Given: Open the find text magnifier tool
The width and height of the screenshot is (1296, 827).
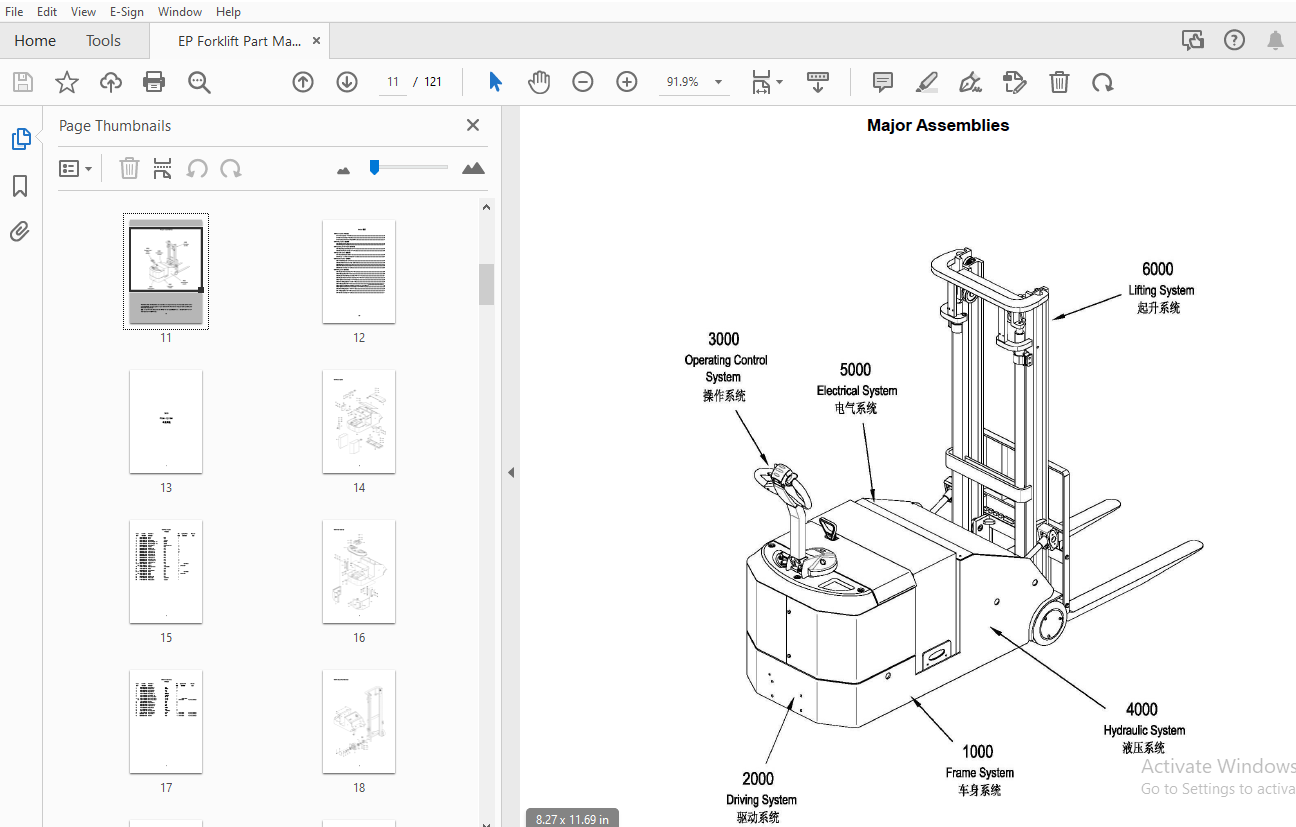Looking at the screenshot, I should click(199, 82).
